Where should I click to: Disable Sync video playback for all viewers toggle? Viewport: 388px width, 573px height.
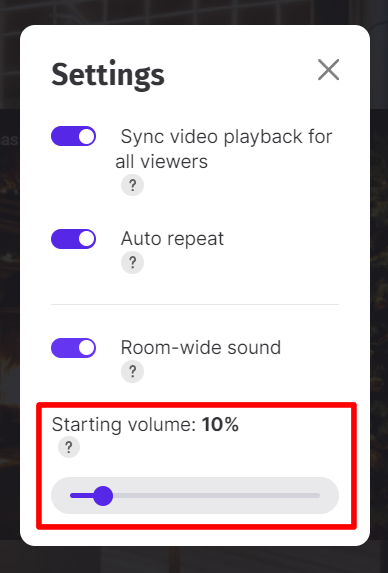[x=73, y=136]
